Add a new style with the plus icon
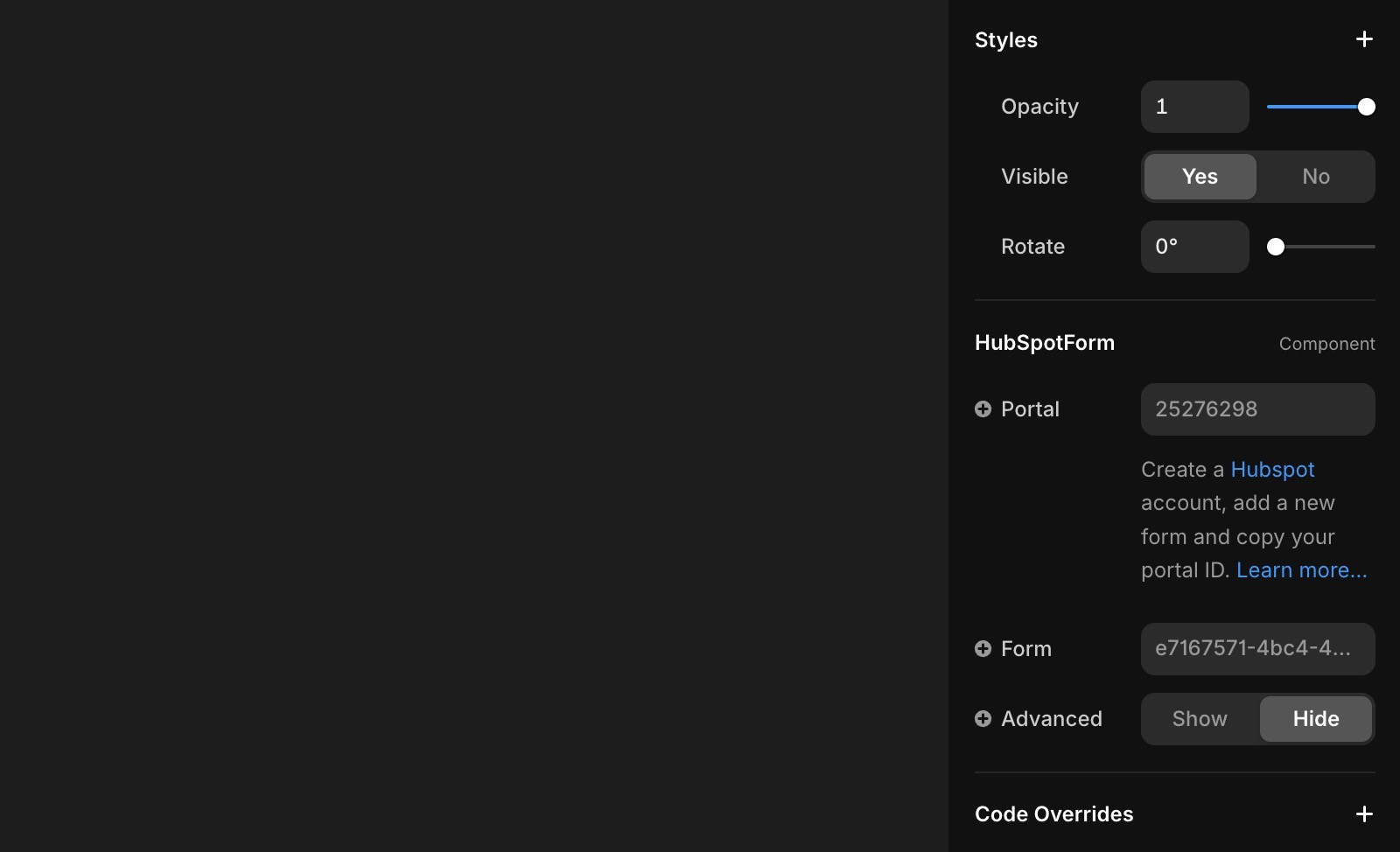The image size is (1400, 852). coord(1364,38)
